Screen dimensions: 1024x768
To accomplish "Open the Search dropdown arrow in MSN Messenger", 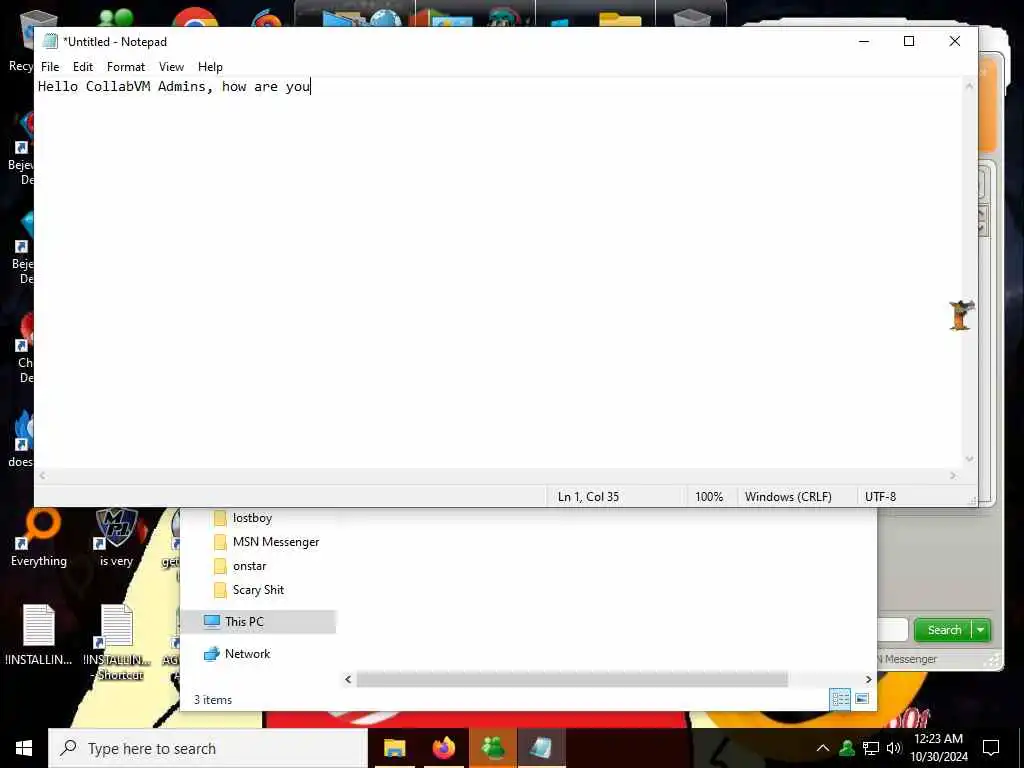I will pos(981,630).
